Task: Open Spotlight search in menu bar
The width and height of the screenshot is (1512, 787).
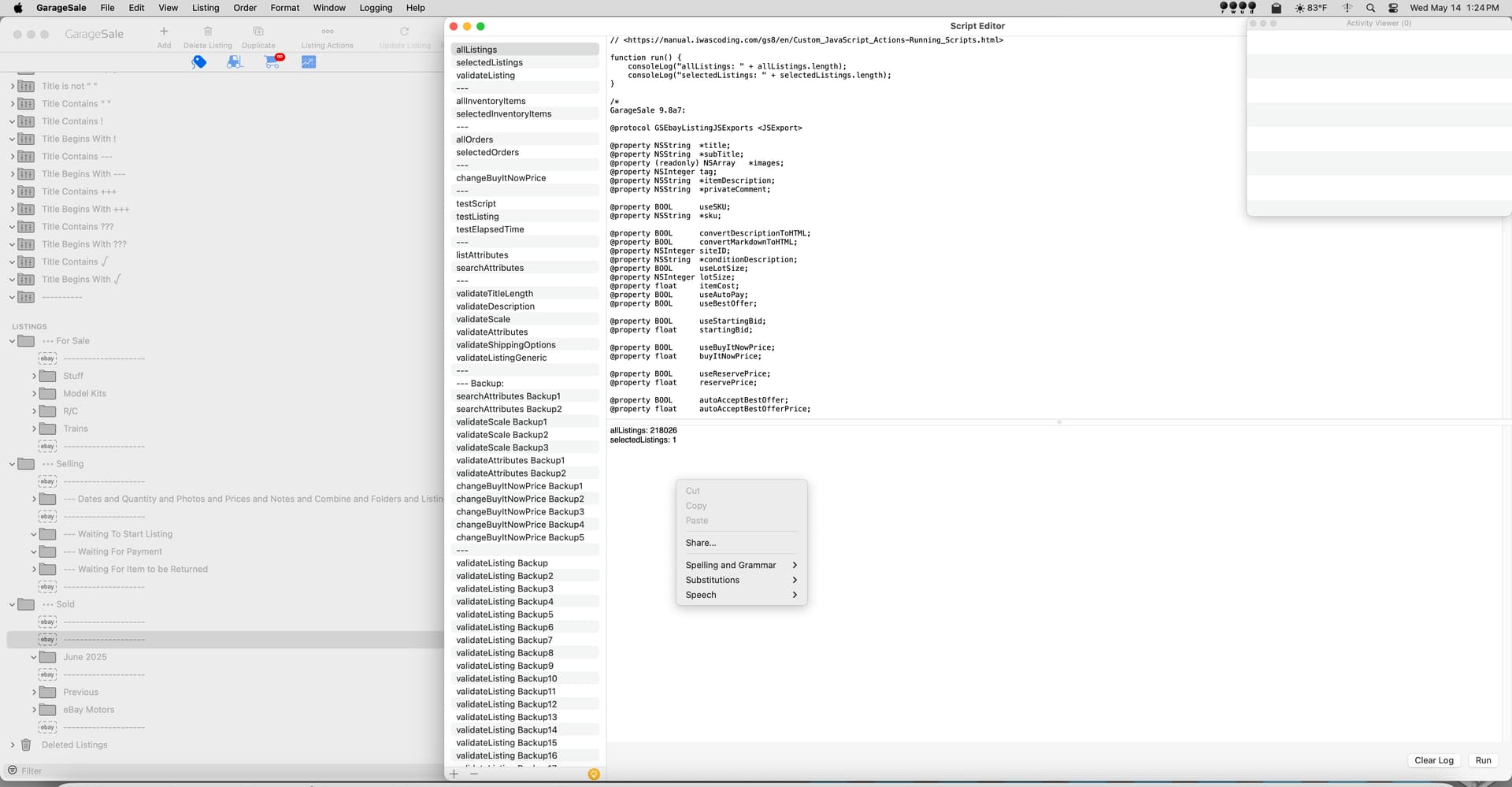Action: tap(1370, 8)
